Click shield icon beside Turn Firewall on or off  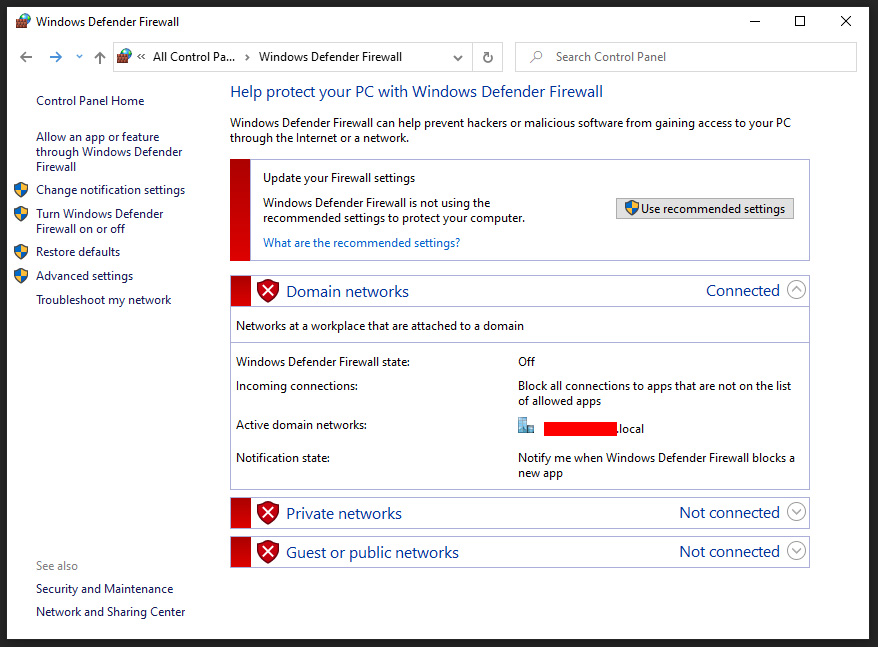coord(21,214)
